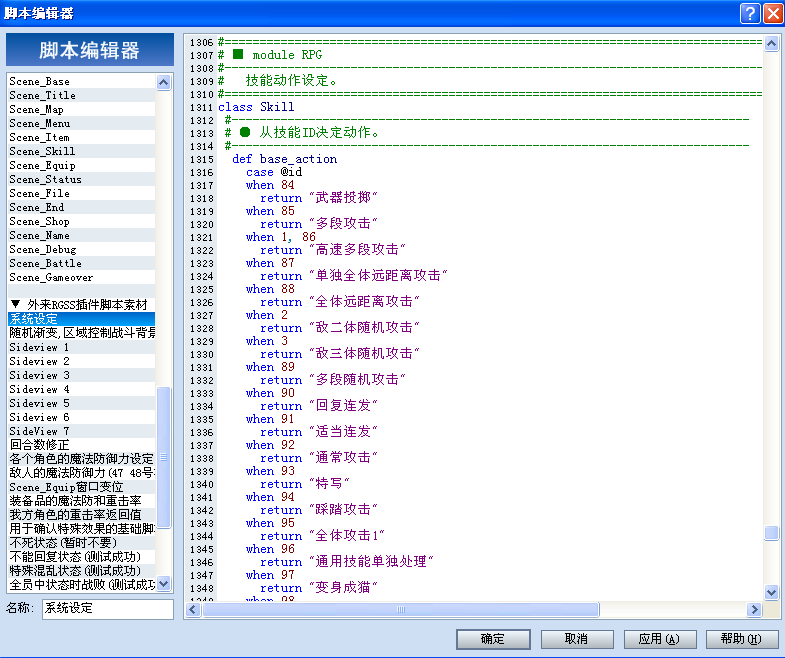The image size is (785, 658).
Task: Click the horizontal scrollbar thumb
Action: click(x=401, y=609)
